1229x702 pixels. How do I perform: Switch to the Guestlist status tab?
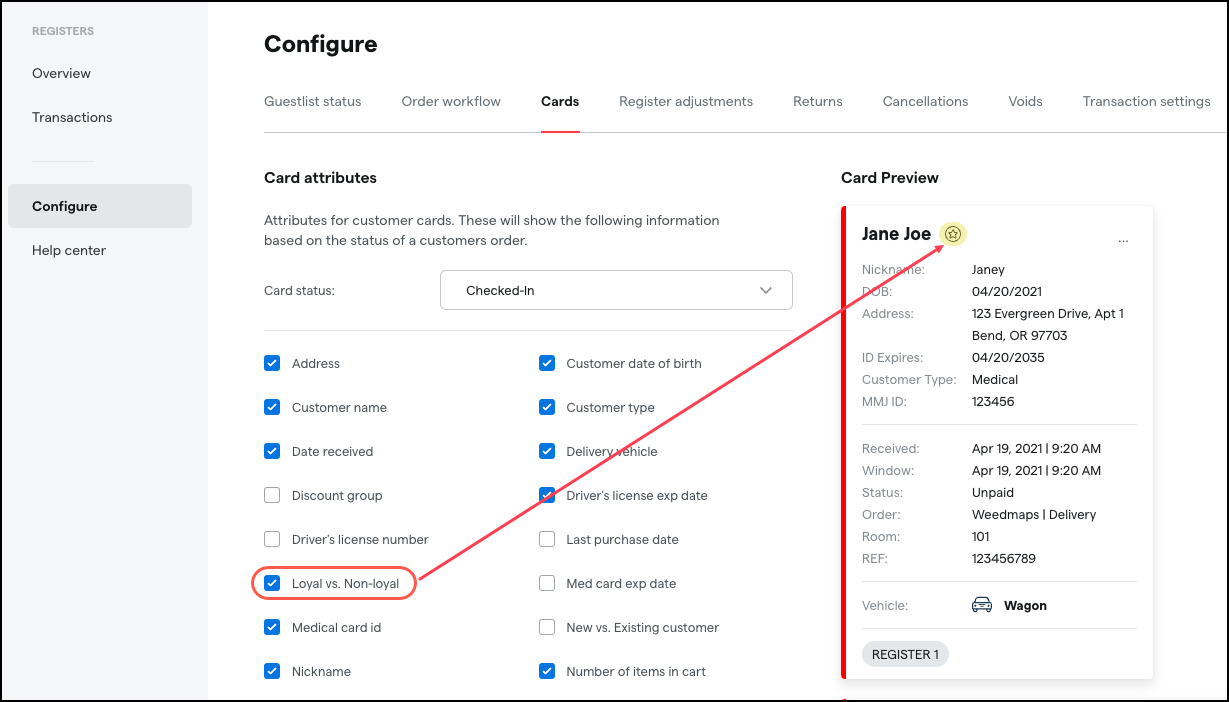[313, 101]
